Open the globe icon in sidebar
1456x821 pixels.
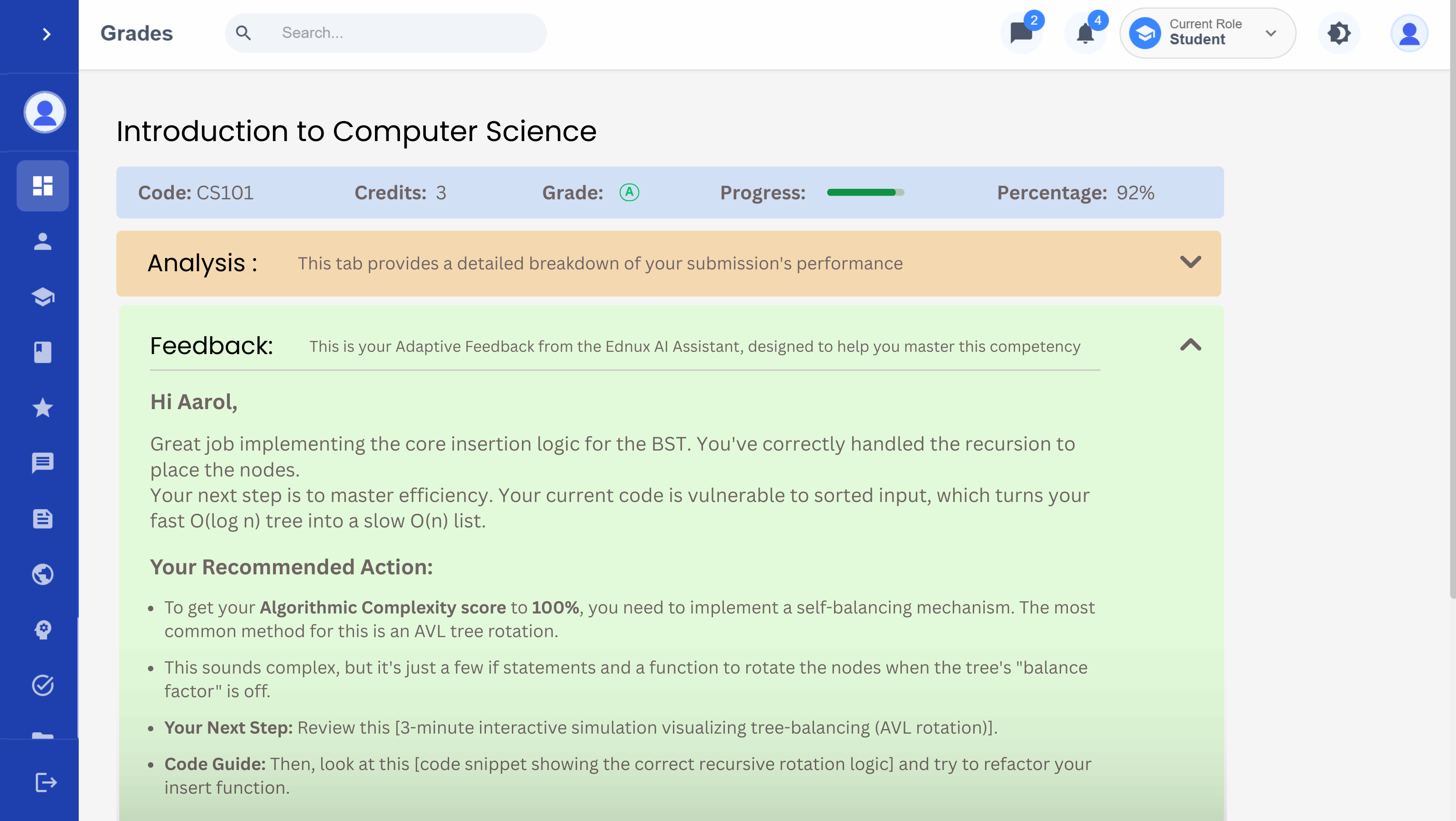coord(43,574)
